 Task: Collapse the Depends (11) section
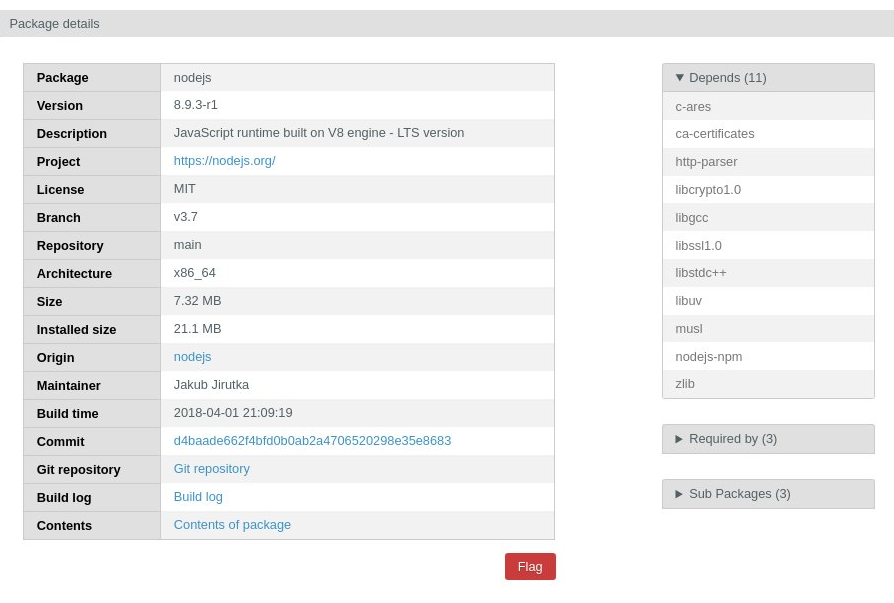click(x=721, y=78)
